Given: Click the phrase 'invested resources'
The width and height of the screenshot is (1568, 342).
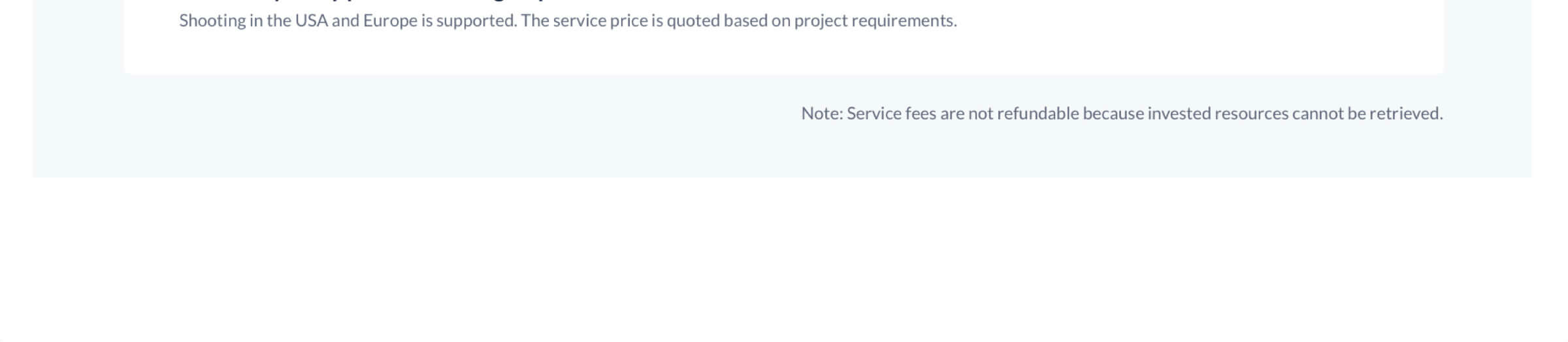Looking at the screenshot, I should click(x=1218, y=114).
